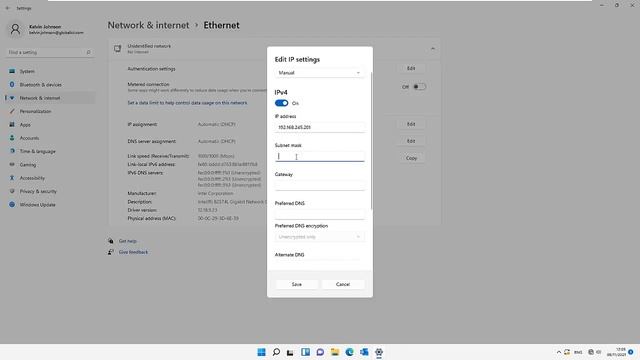Open Microsoft Edge on taskbar

(x=349, y=352)
